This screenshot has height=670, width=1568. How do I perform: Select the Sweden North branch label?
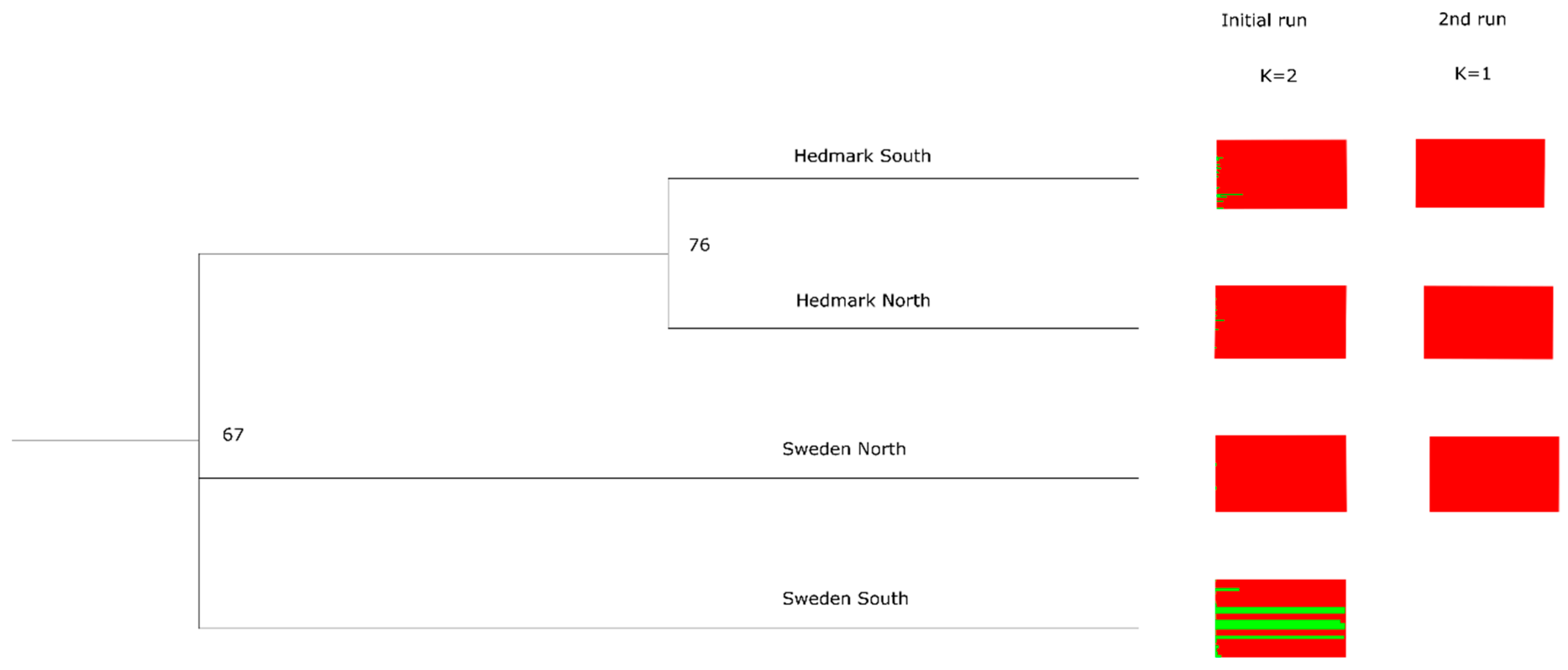point(844,449)
